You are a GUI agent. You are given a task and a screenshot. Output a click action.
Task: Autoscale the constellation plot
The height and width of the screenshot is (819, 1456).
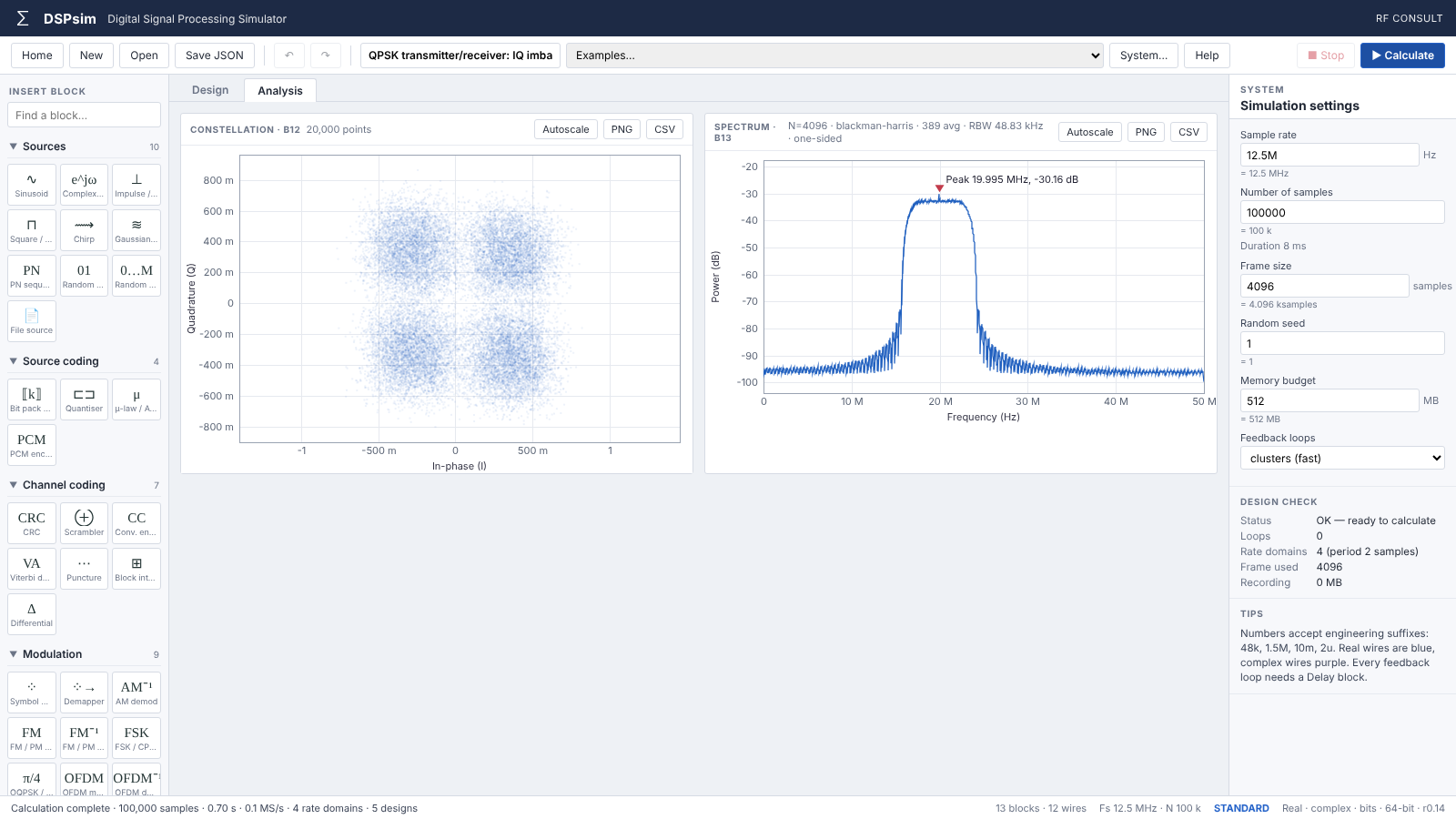point(566,129)
